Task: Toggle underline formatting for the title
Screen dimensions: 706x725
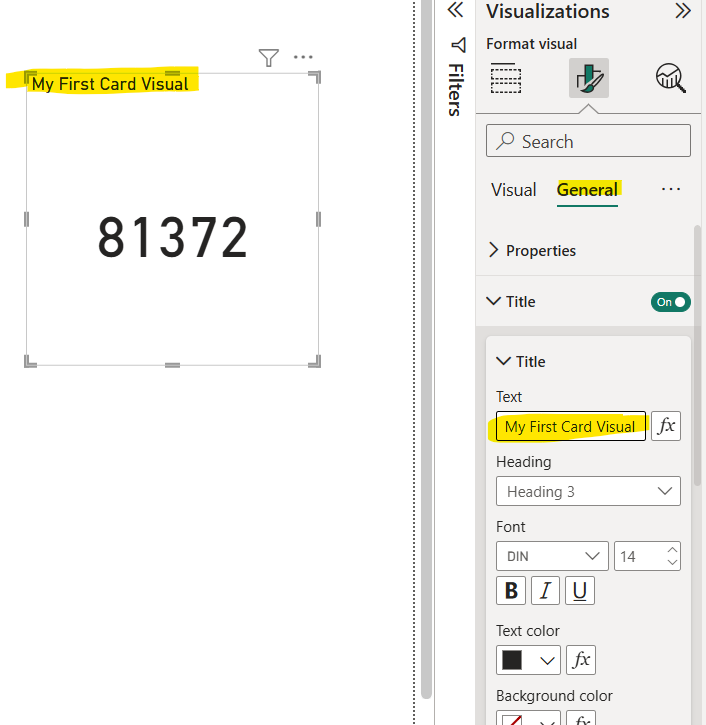Action: point(580,590)
